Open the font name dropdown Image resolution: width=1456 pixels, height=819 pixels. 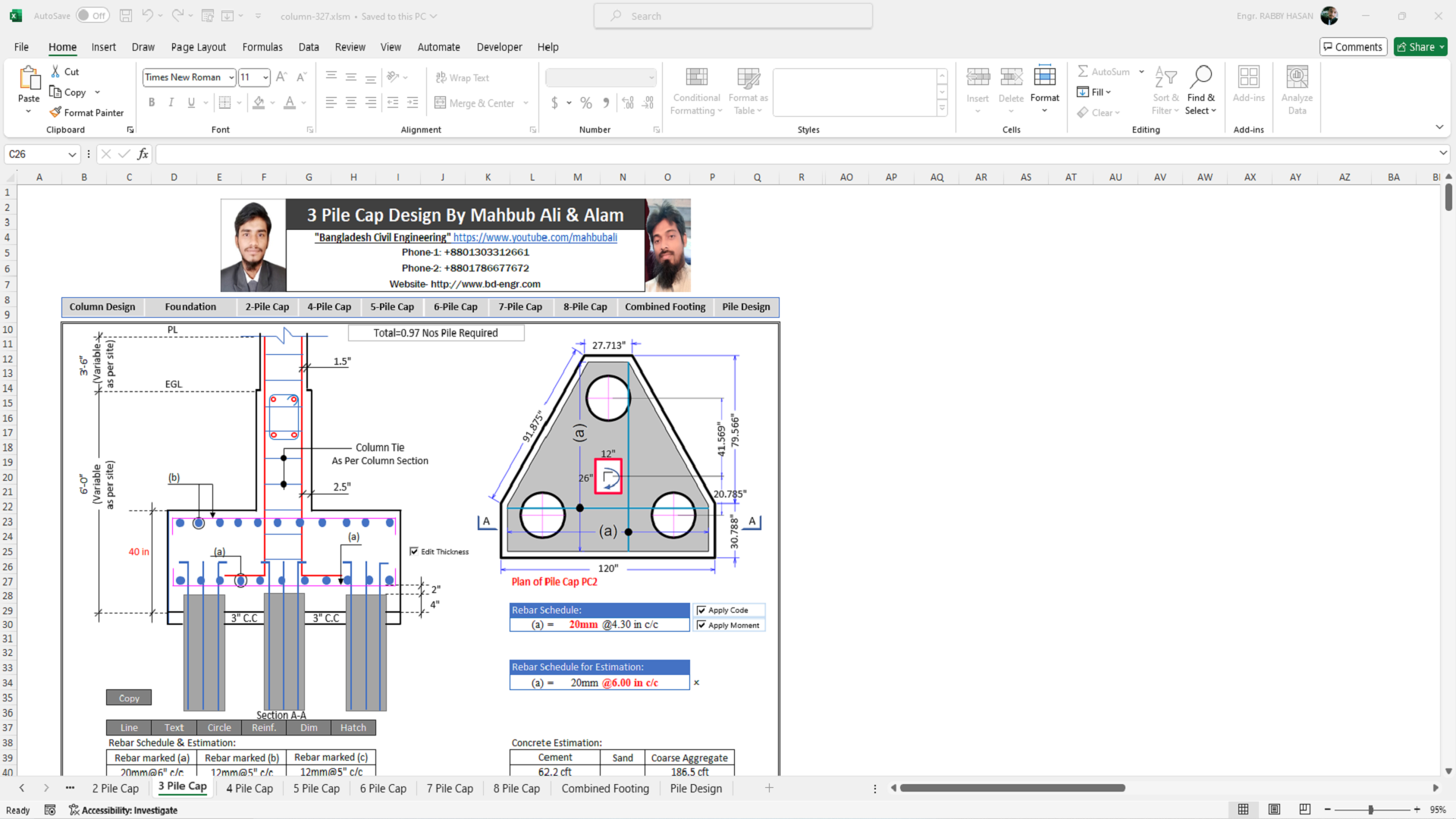pyautogui.click(x=231, y=77)
